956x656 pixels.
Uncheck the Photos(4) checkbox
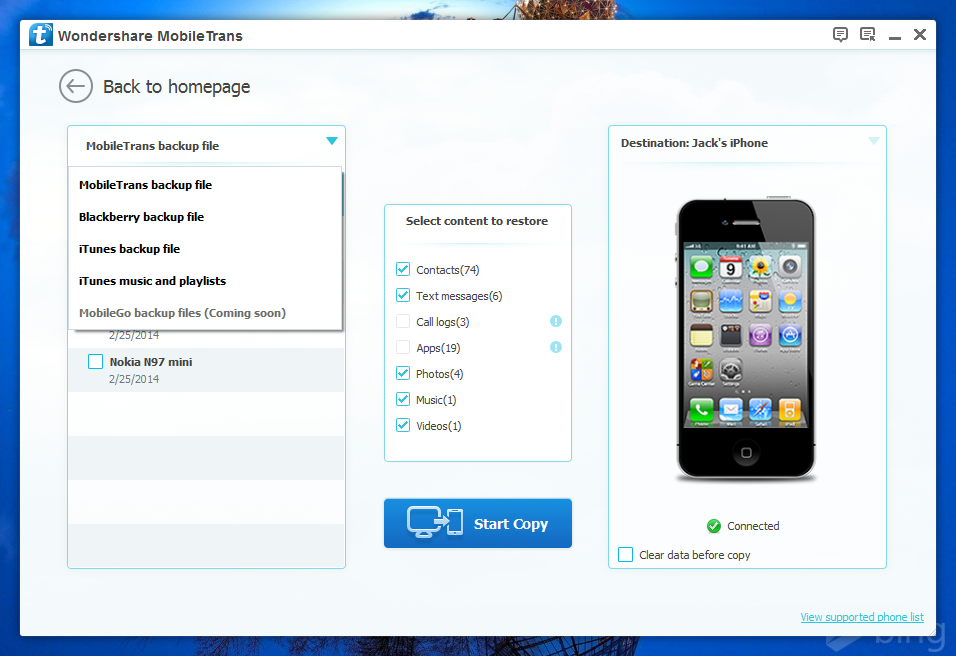[x=402, y=373]
